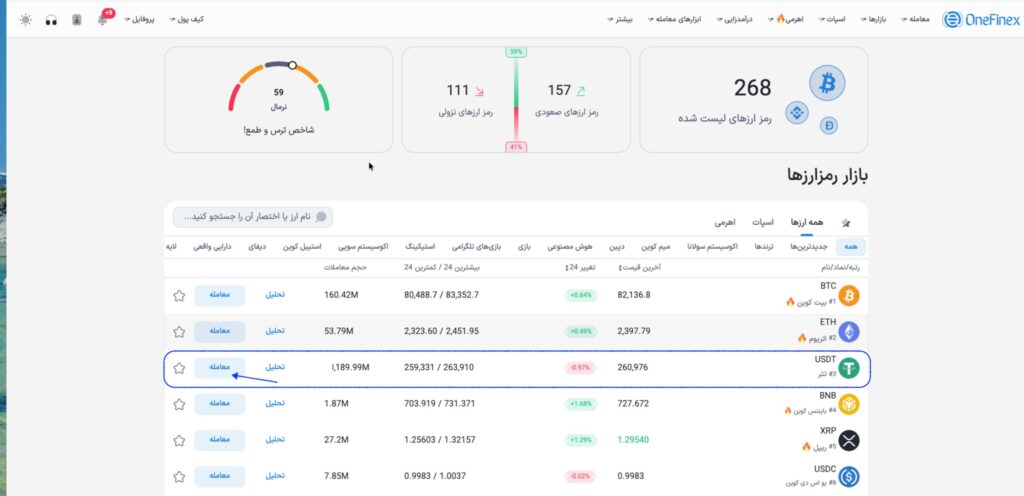Image resolution: width=1024 pixels, height=496 pixels.
Task: Click the Bitcoin icon in listed coins card
Action: tap(827, 83)
